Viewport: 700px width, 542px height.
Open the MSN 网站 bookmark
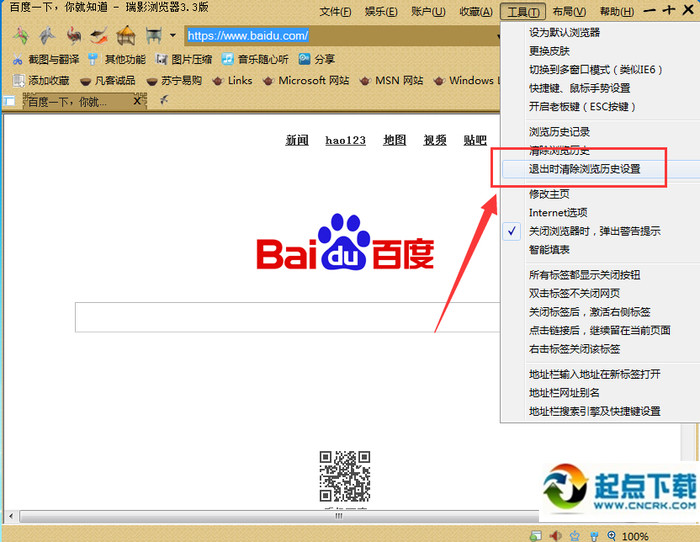[392, 80]
